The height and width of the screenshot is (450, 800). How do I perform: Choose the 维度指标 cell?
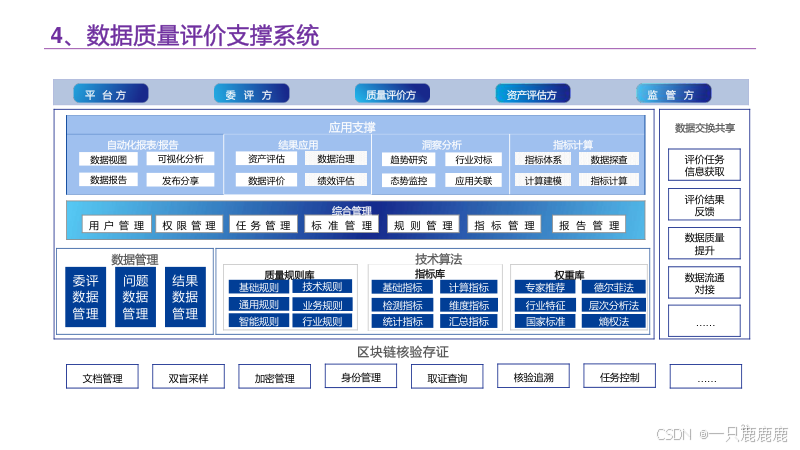coord(468,305)
